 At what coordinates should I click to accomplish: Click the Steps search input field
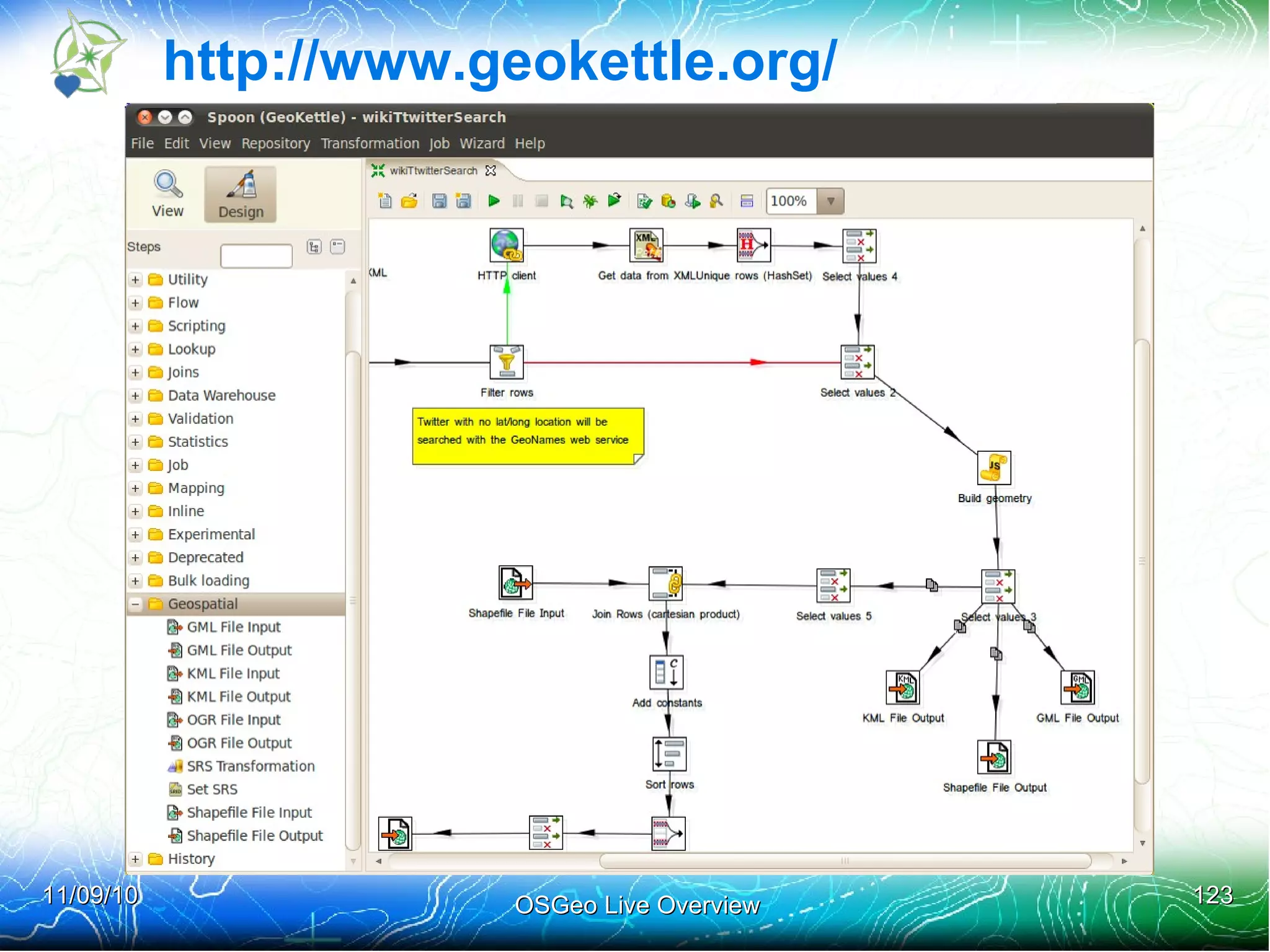click(256, 255)
